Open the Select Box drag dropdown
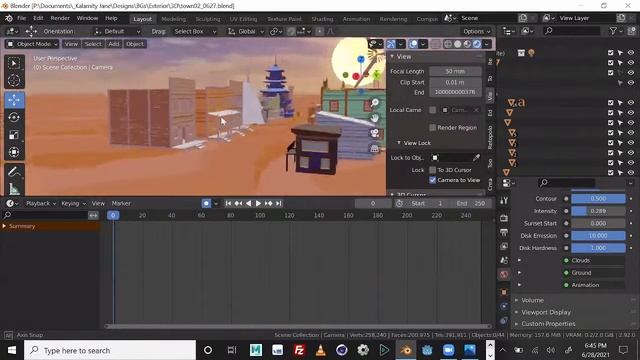 (195, 31)
